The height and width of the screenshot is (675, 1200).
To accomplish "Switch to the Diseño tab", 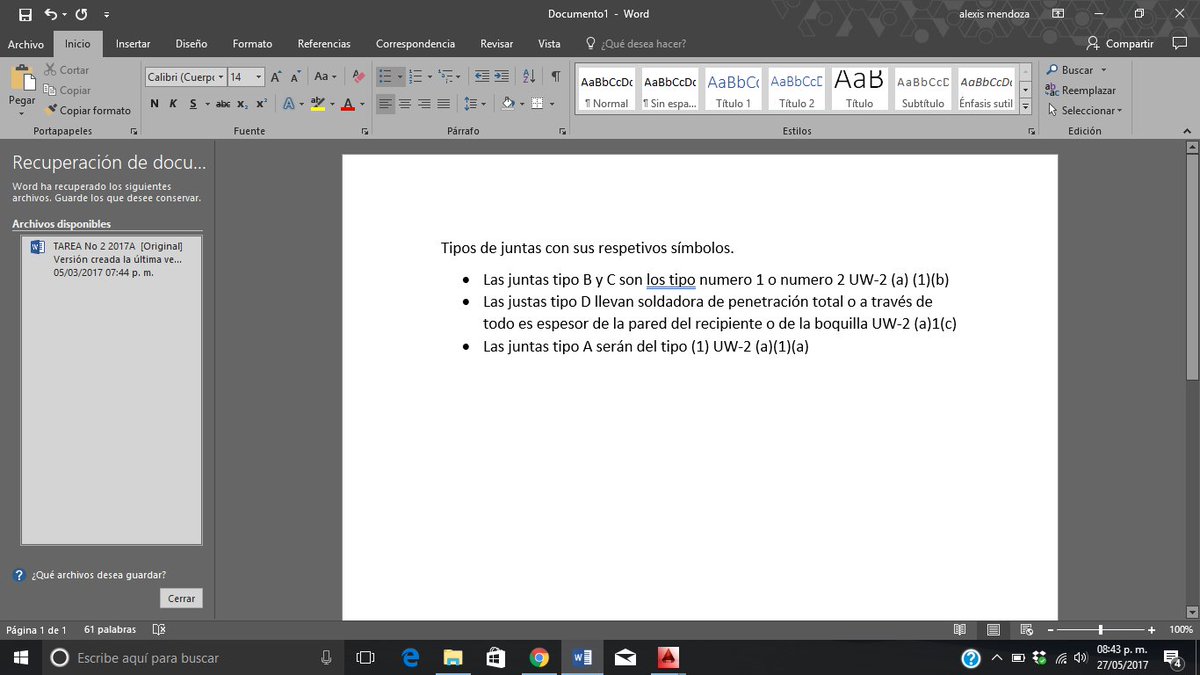I will [x=191, y=44].
